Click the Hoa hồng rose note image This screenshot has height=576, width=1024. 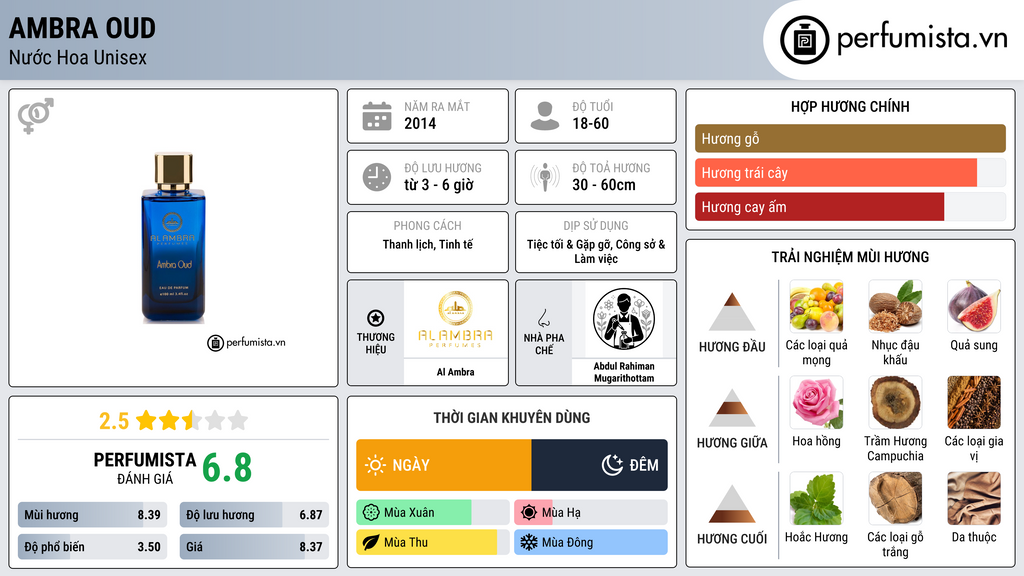816,402
